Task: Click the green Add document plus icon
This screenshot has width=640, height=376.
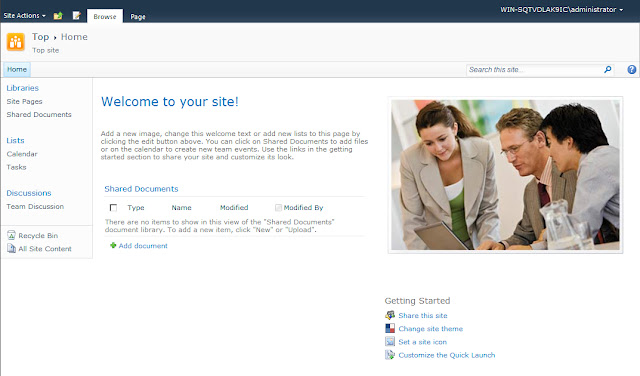Action: pyautogui.click(x=113, y=245)
